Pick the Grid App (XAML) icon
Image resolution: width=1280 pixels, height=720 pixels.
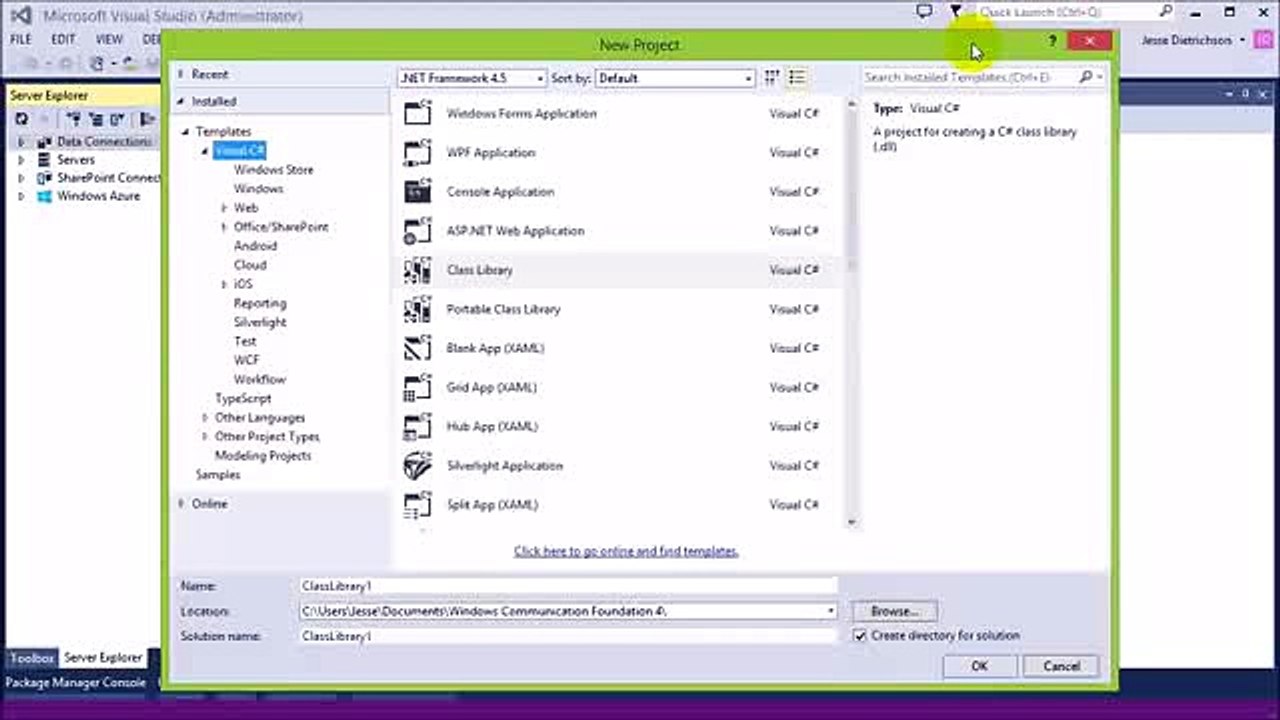417,387
